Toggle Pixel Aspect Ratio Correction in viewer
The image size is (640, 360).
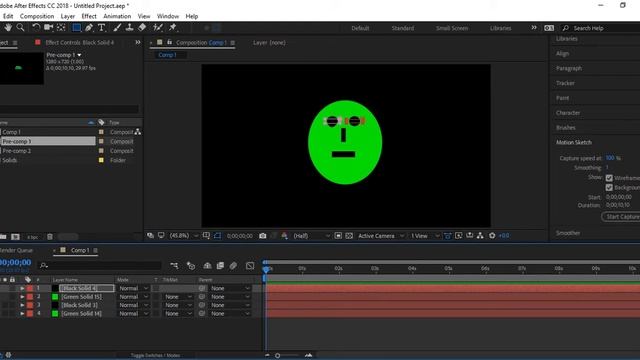447,236
